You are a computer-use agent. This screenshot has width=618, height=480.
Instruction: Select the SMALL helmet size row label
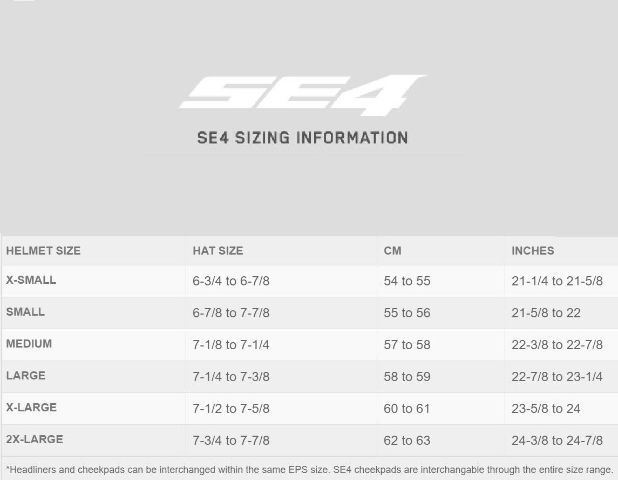25,312
